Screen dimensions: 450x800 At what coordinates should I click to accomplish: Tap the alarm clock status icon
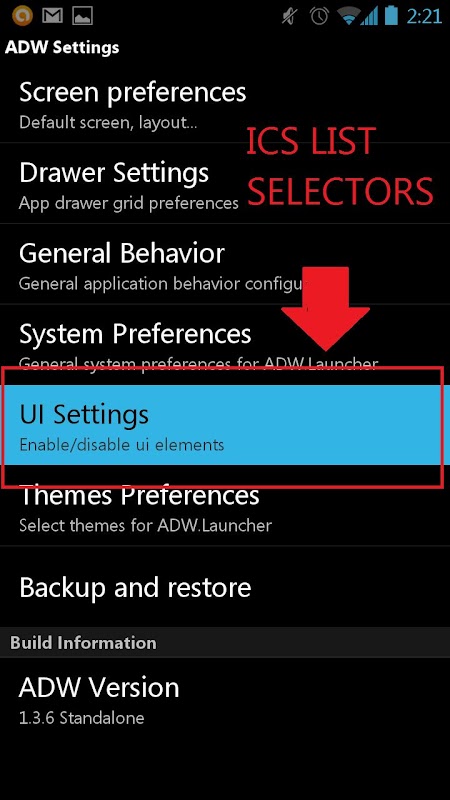(319, 16)
